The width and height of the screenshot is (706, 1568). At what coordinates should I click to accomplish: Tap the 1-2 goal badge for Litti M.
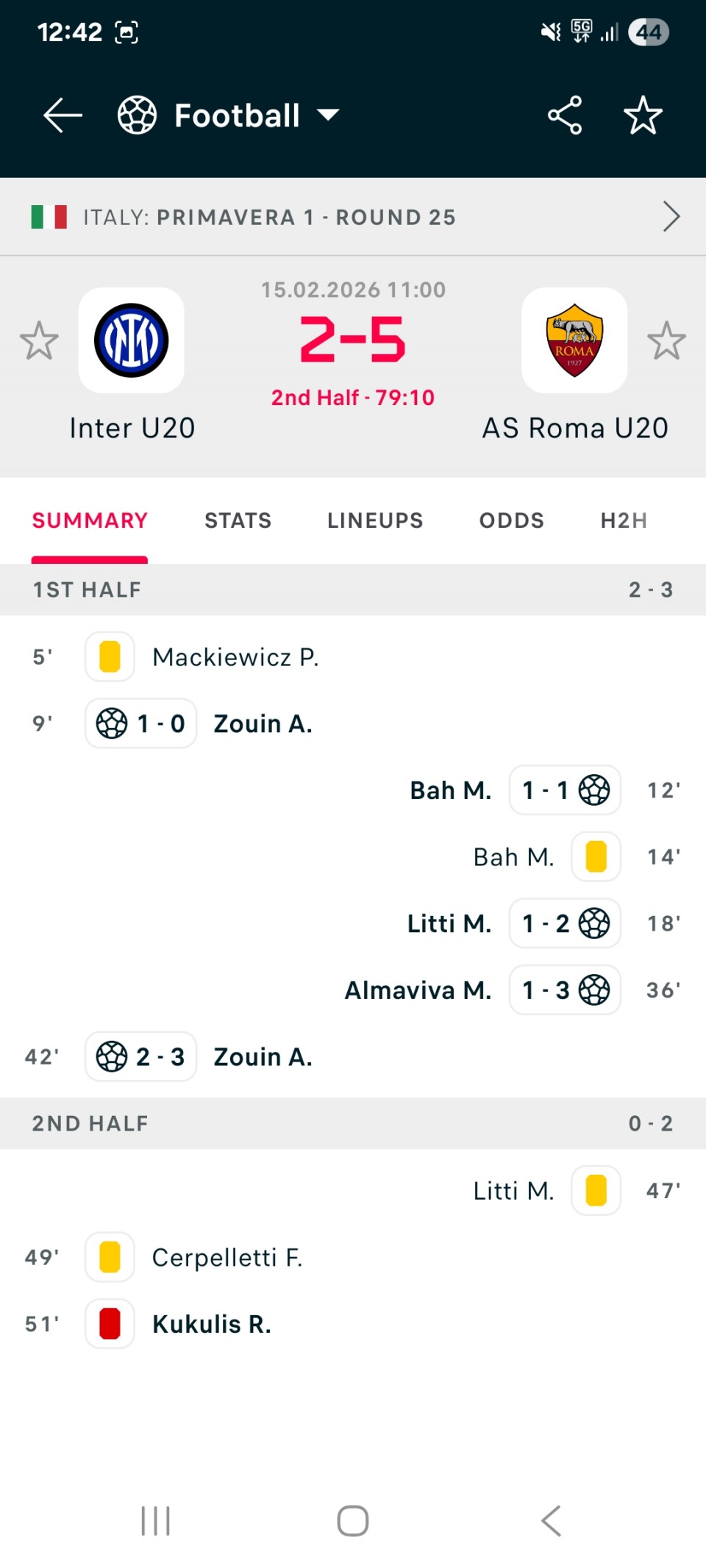565,923
